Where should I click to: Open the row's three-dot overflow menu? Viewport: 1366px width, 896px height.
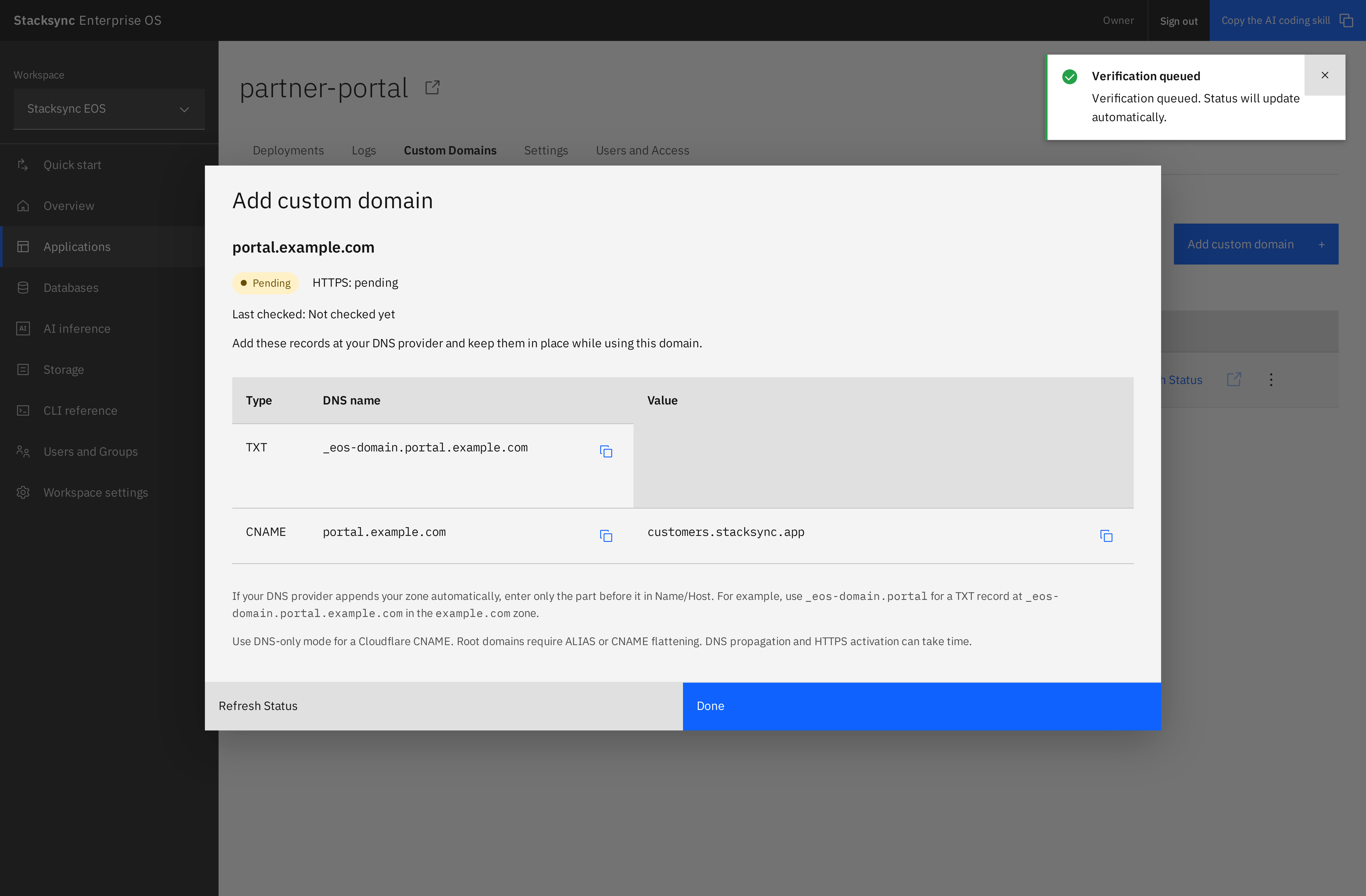click(x=1271, y=380)
